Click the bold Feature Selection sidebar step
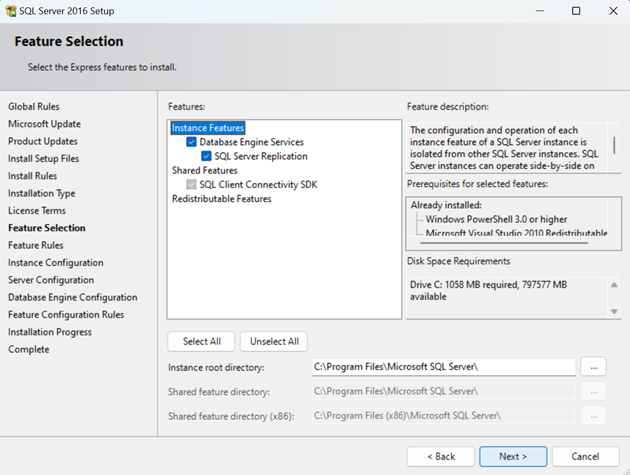 pos(47,228)
